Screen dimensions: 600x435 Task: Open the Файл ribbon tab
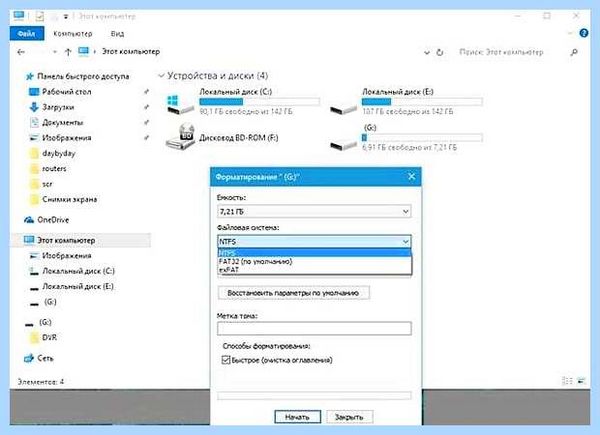click(x=27, y=34)
